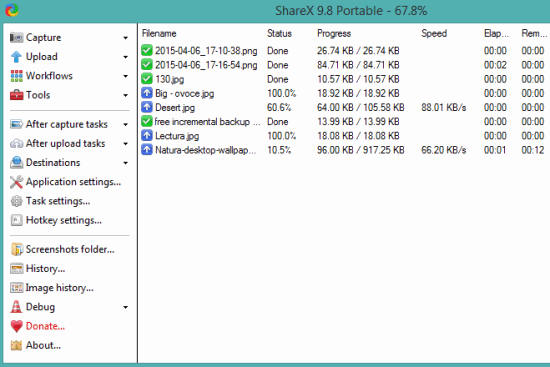Sort by Speed column header
This screenshot has height=367, width=550.
[434, 33]
